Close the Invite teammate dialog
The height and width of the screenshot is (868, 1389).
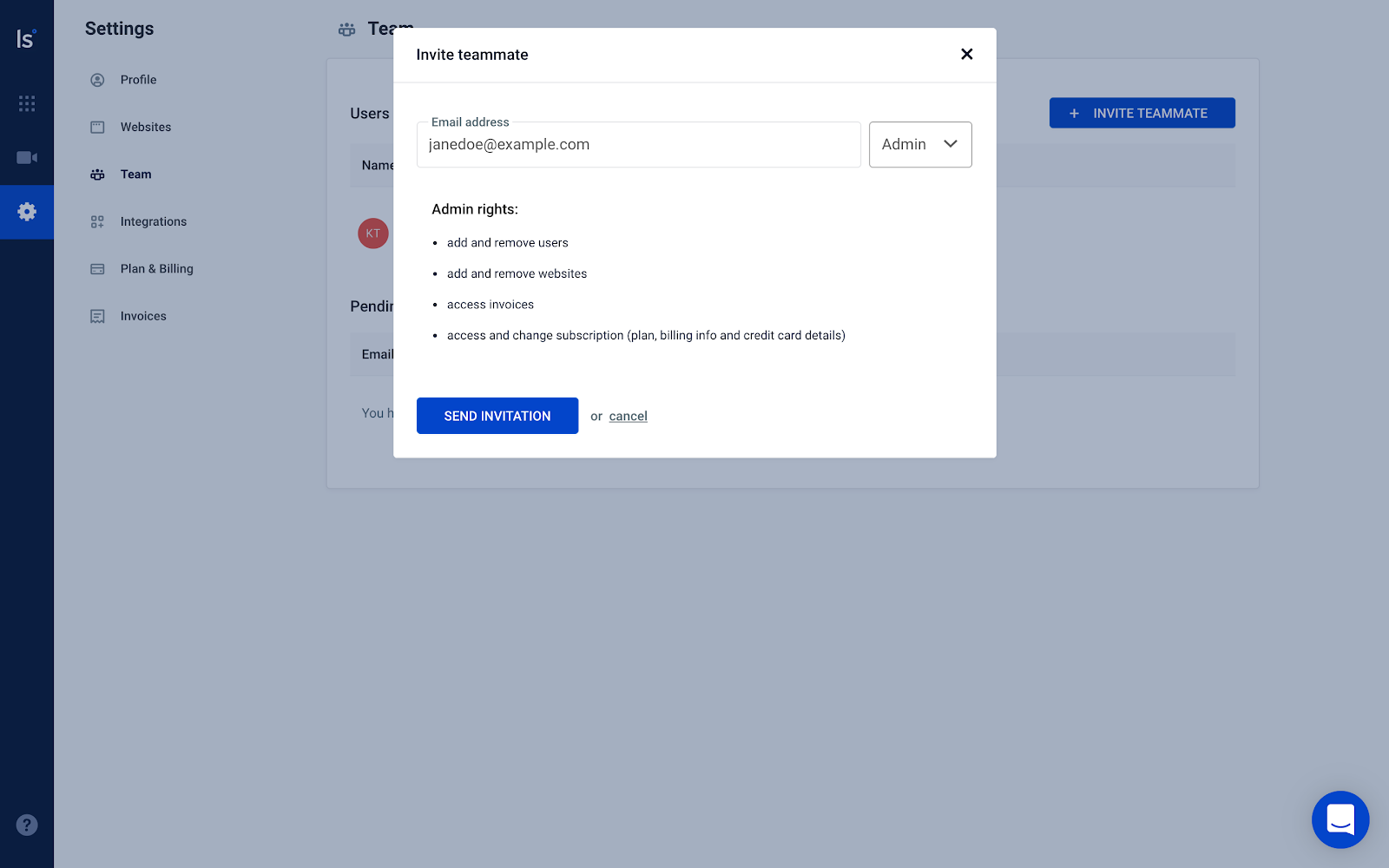[966, 54]
